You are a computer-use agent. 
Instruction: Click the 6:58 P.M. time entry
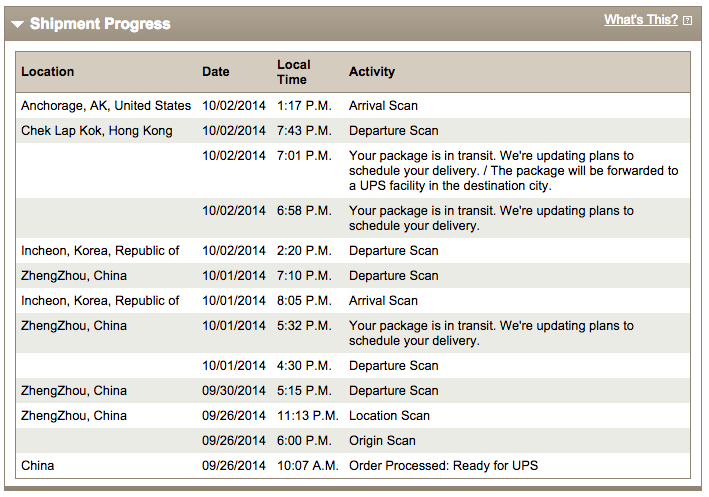(304, 211)
